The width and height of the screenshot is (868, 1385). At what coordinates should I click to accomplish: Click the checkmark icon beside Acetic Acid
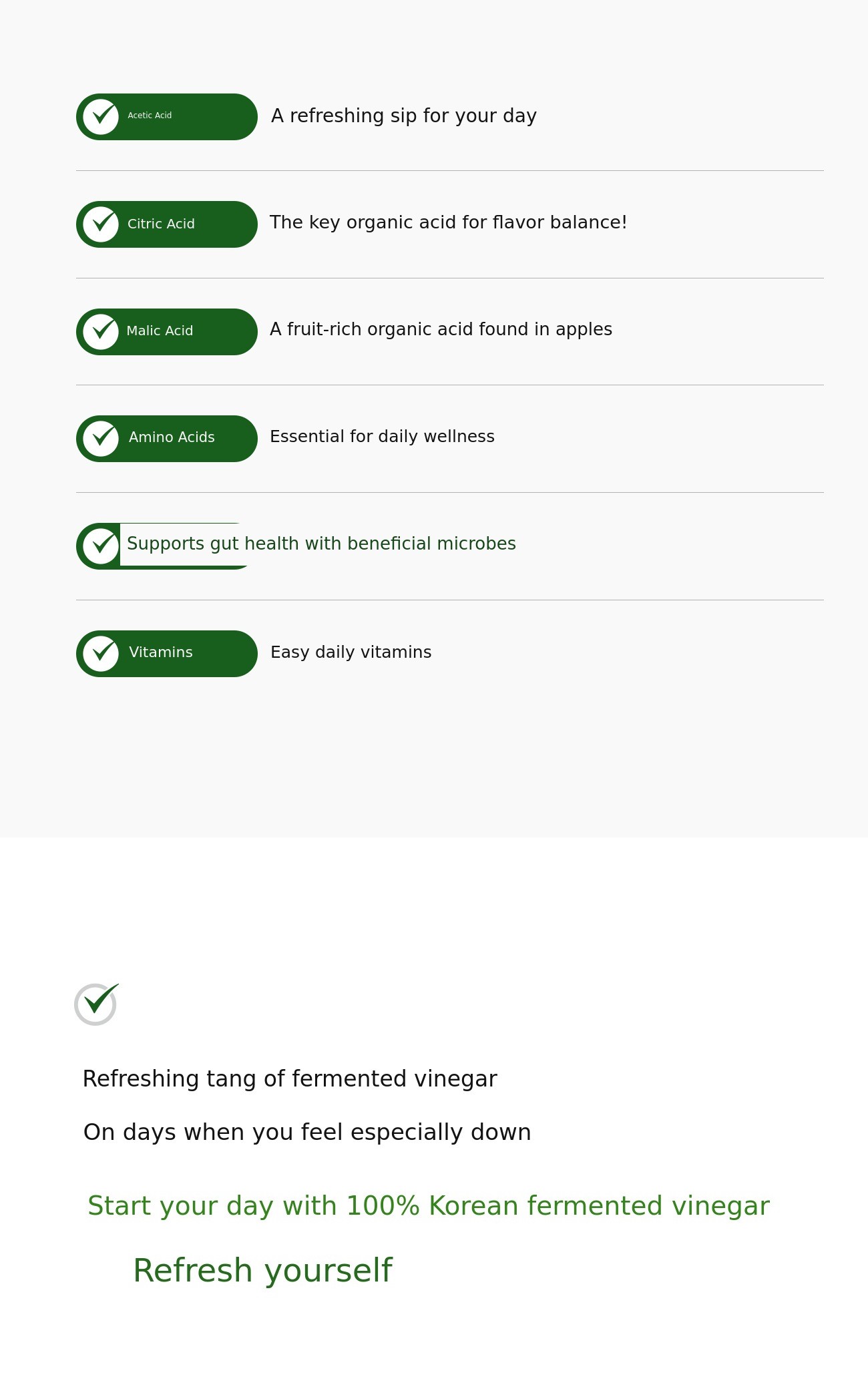101,117
